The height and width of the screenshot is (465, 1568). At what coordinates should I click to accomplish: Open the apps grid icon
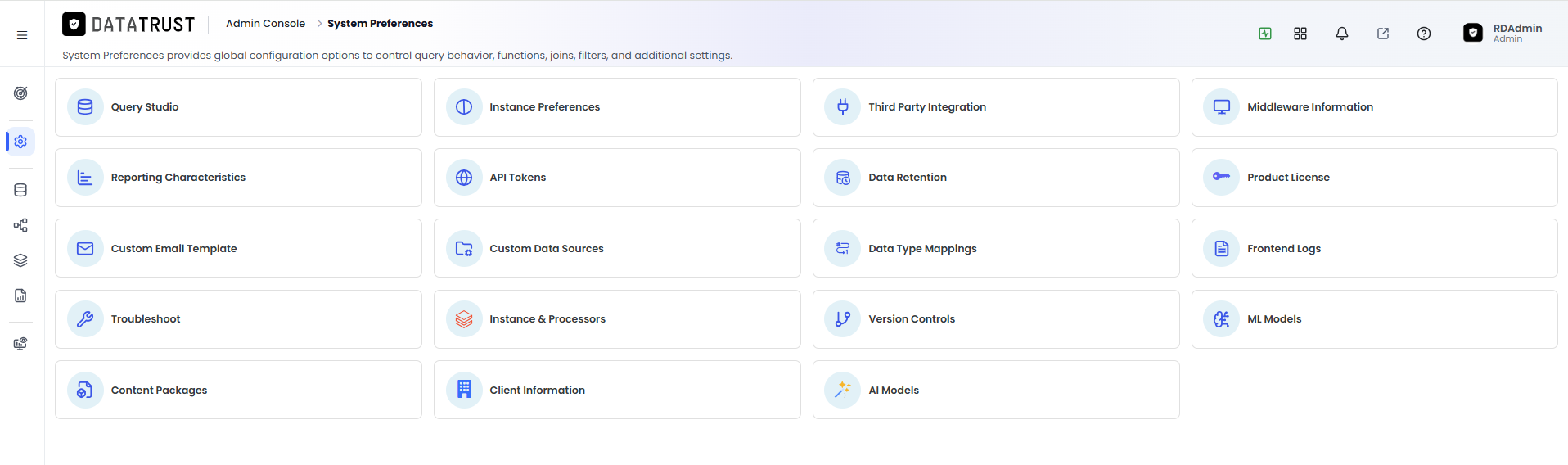(x=1300, y=34)
